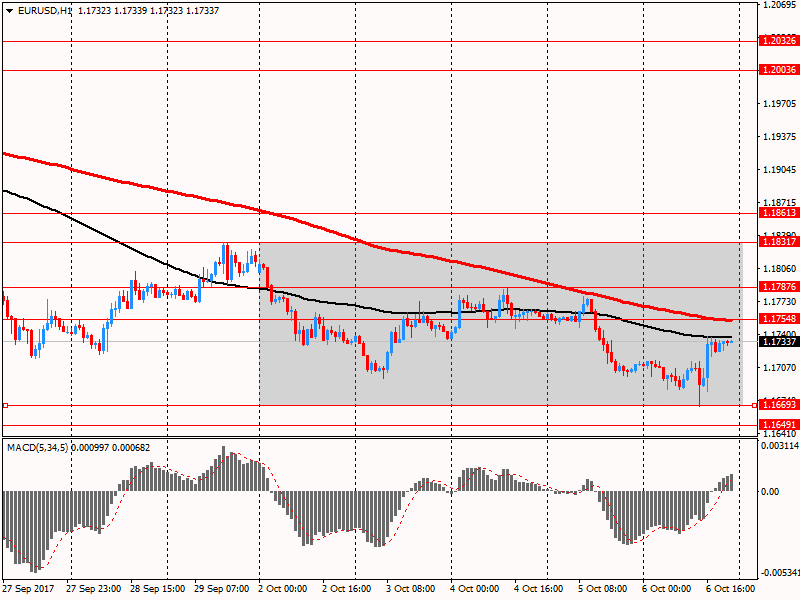Viewport: 800px width, 600px height.
Task: Select right handle of the 1.16693 line
Action: (x=754, y=405)
